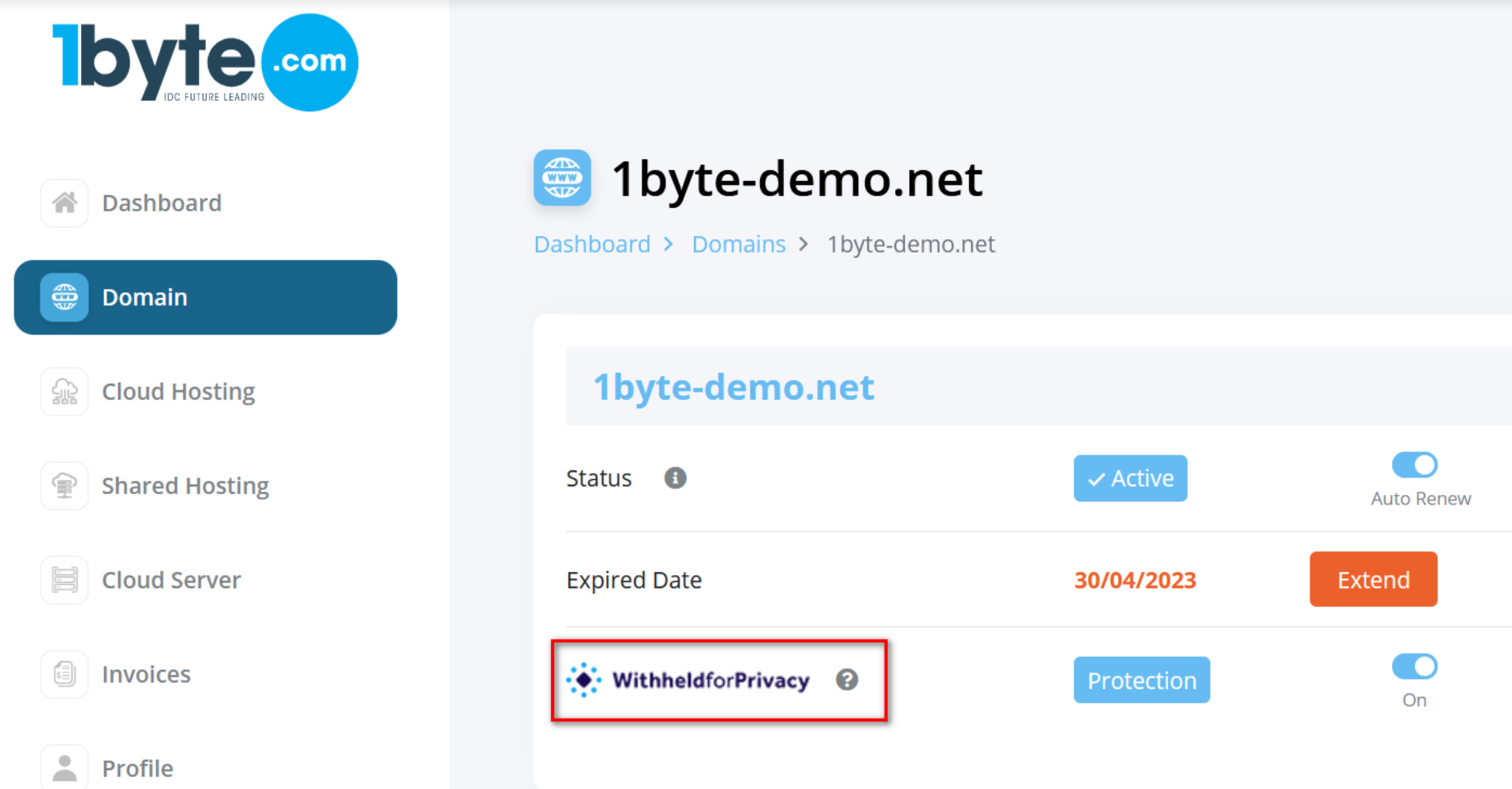Click the Extend button to renew domain
This screenshot has height=789, width=1512.
tap(1373, 579)
